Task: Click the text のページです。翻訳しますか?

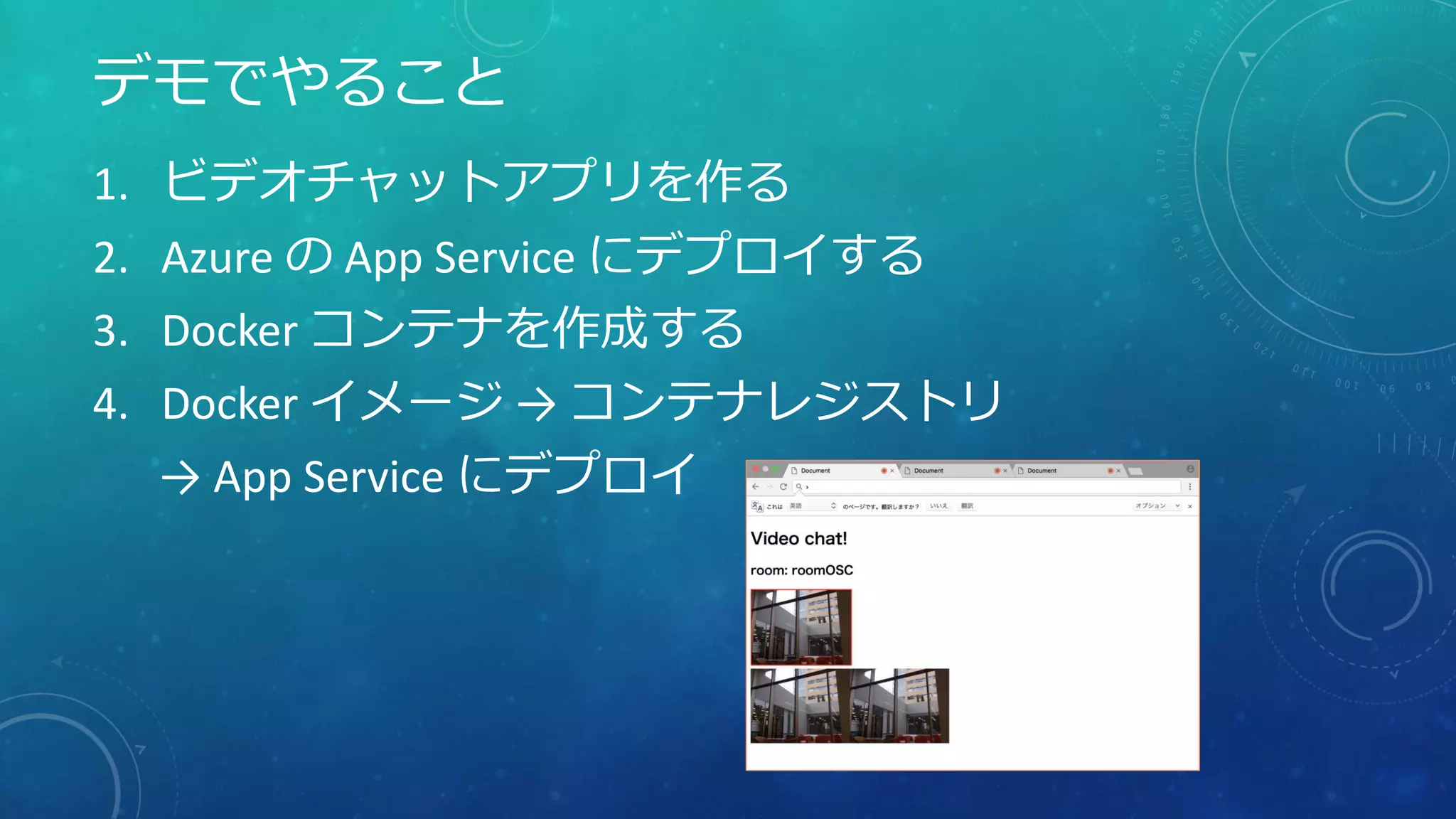Action: 881,506
